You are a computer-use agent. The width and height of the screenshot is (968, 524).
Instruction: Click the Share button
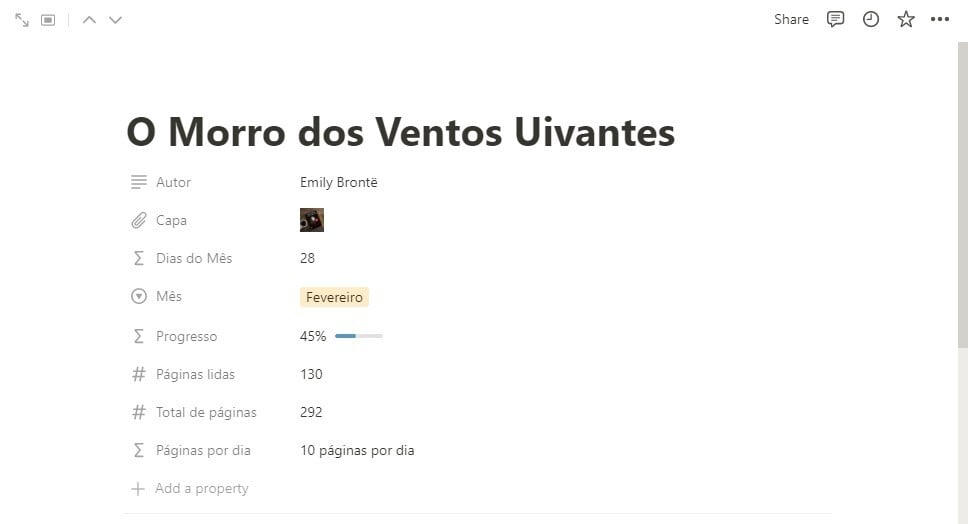[x=791, y=19]
